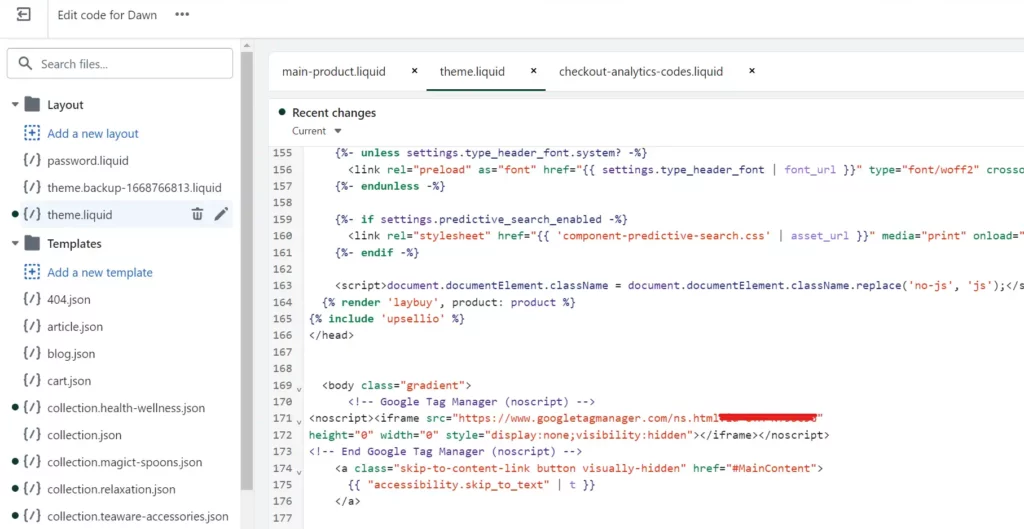
Task: Click the render 'laybuy' code line
Action: tap(449, 302)
